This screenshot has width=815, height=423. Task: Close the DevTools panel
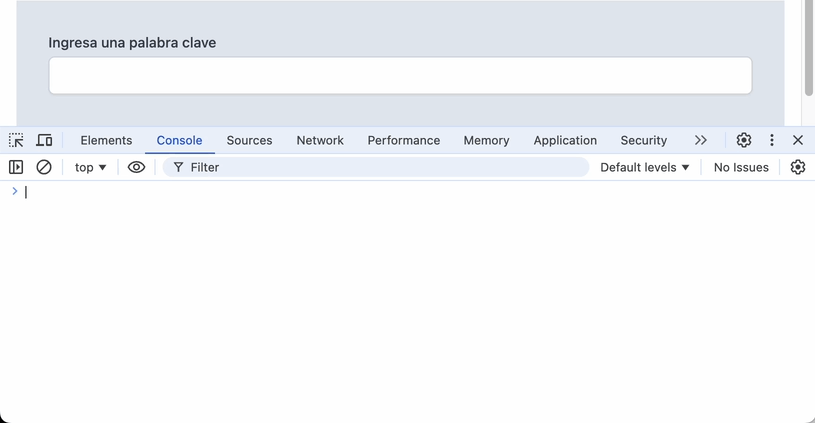(x=798, y=140)
